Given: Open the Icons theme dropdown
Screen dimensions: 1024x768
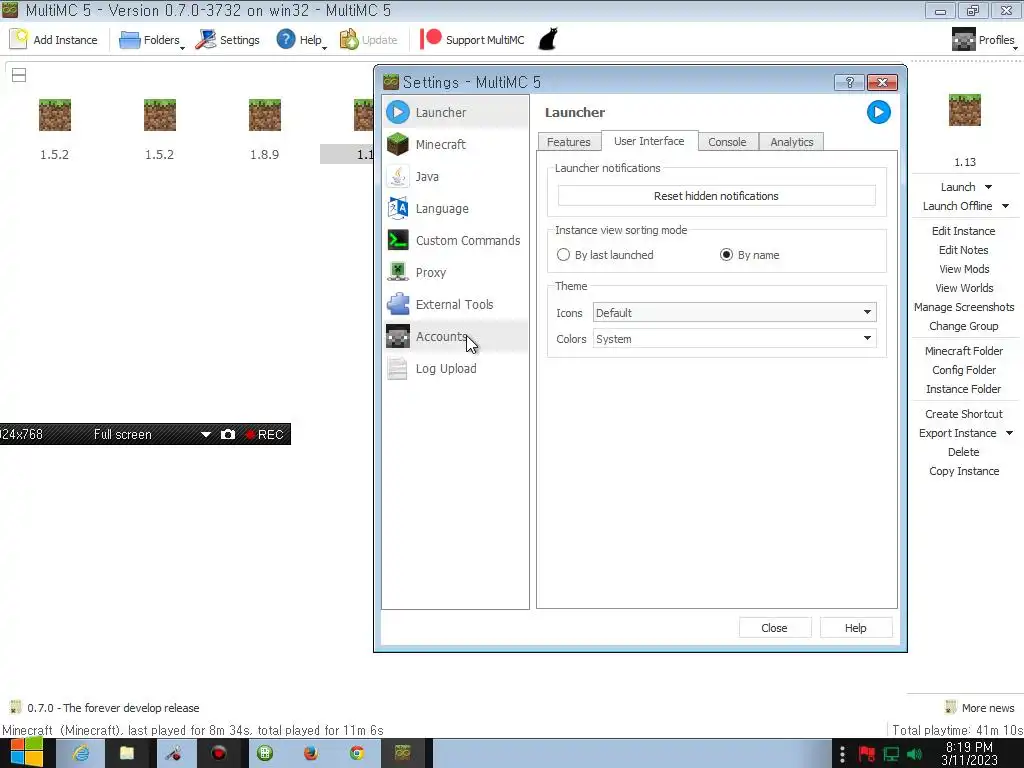Looking at the screenshot, I should click(735, 312).
